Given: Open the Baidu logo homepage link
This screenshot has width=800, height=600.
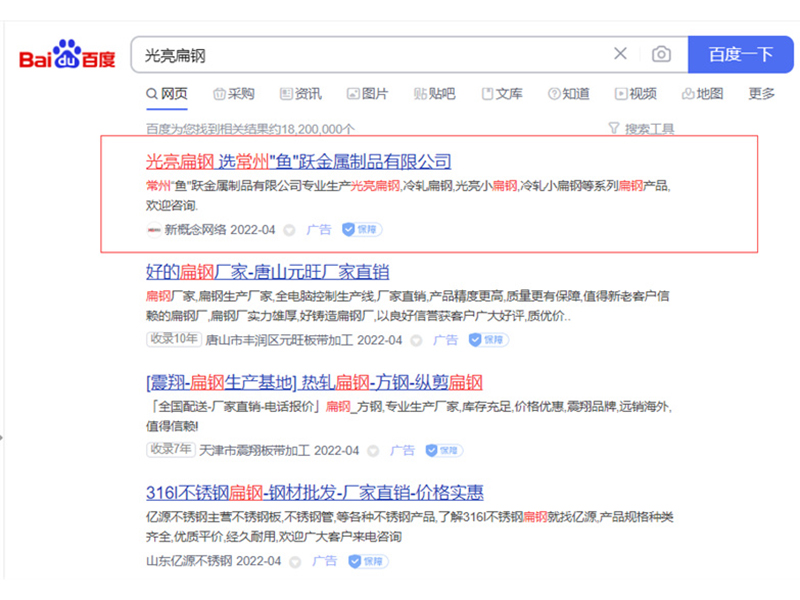Looking at the screenshot, I should click(x=67, y=54).
